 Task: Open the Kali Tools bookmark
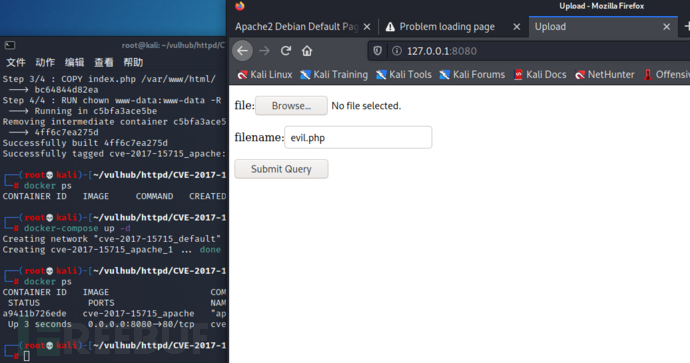point(404,75)
